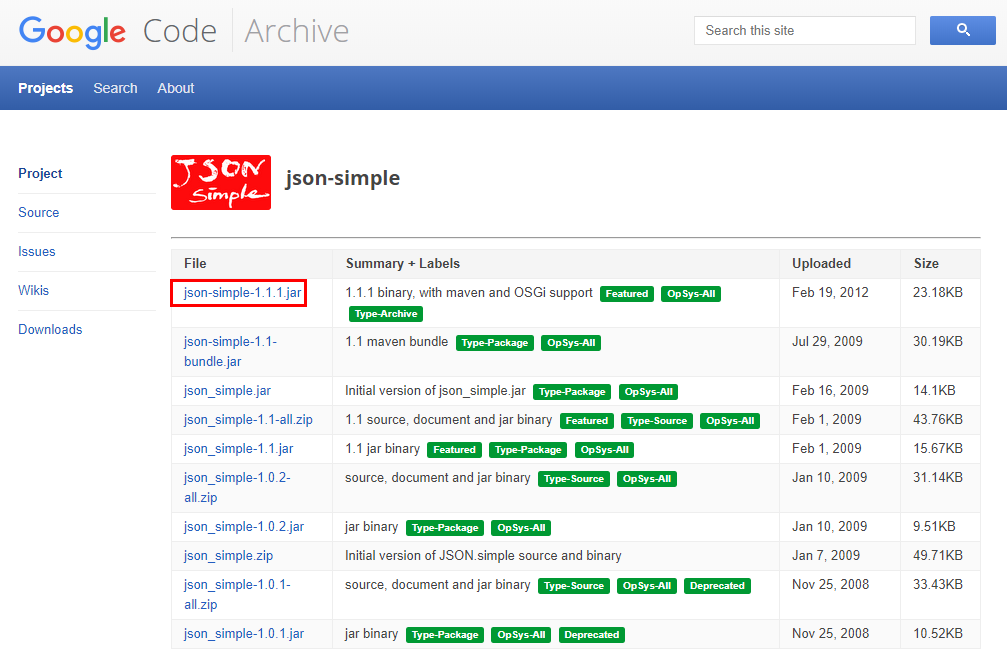Click the Size column header
This screenshot has height=669, width=1007.
(x=926, y=263)
